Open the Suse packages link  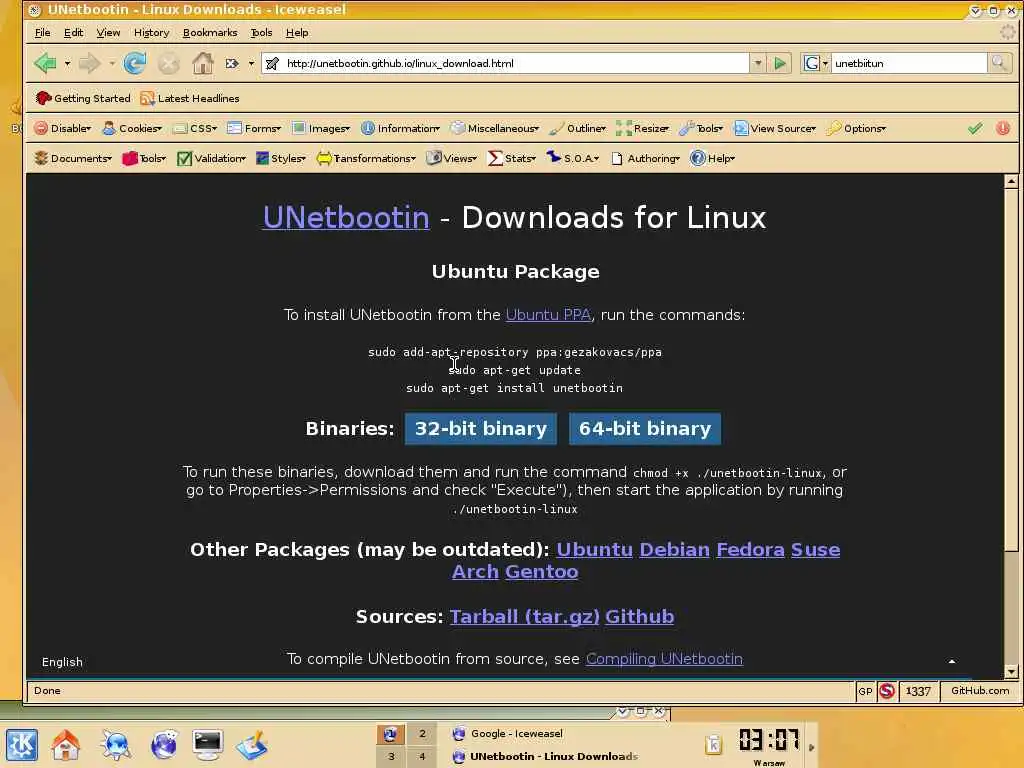tap(816, 550)
